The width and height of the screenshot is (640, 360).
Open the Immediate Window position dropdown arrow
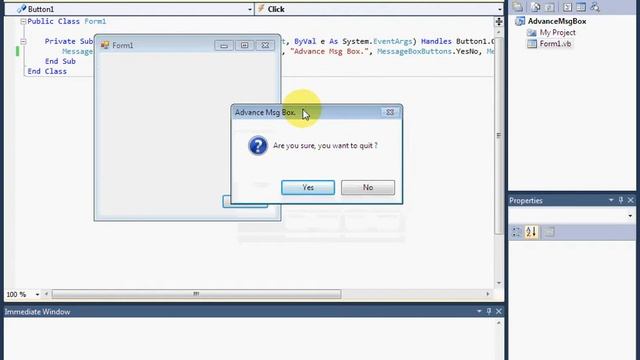pos(479,311)
